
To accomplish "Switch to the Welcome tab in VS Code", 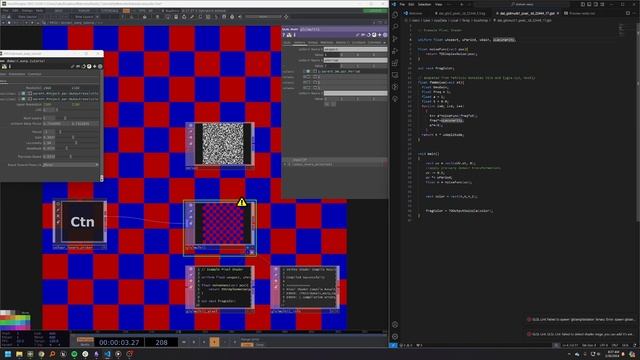I will [414, 13].
